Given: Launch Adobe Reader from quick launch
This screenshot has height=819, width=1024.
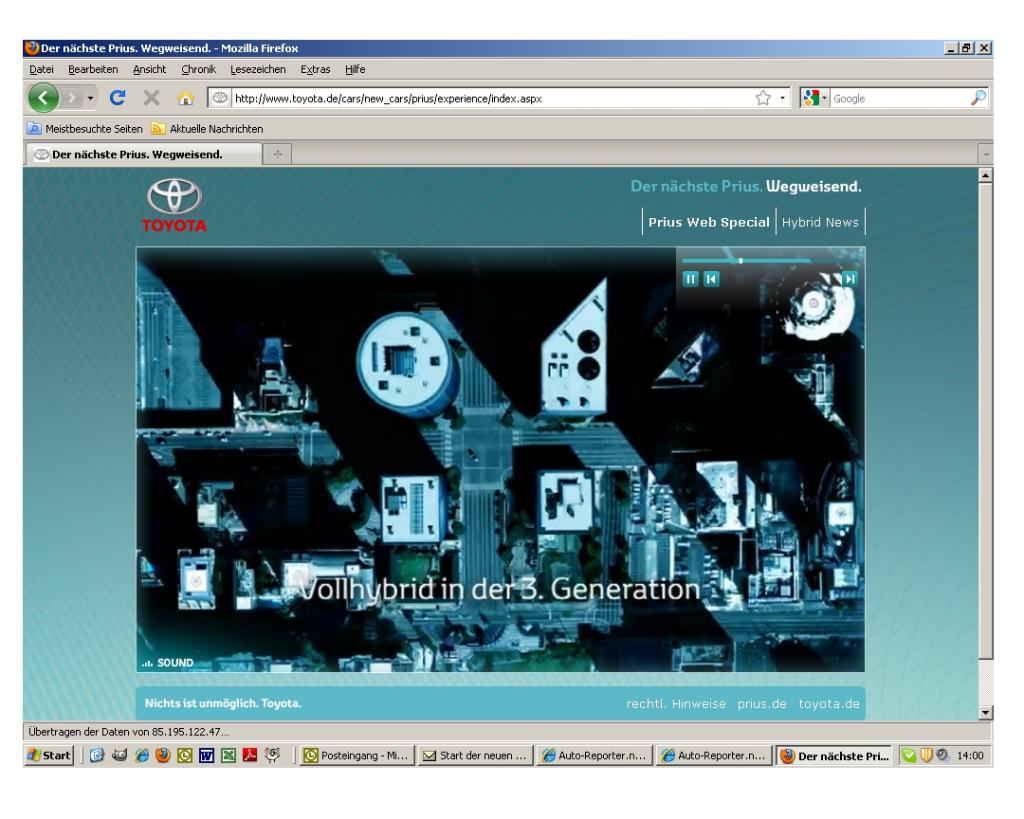Looking at the screenshot, I should click(x=249, y=756).
